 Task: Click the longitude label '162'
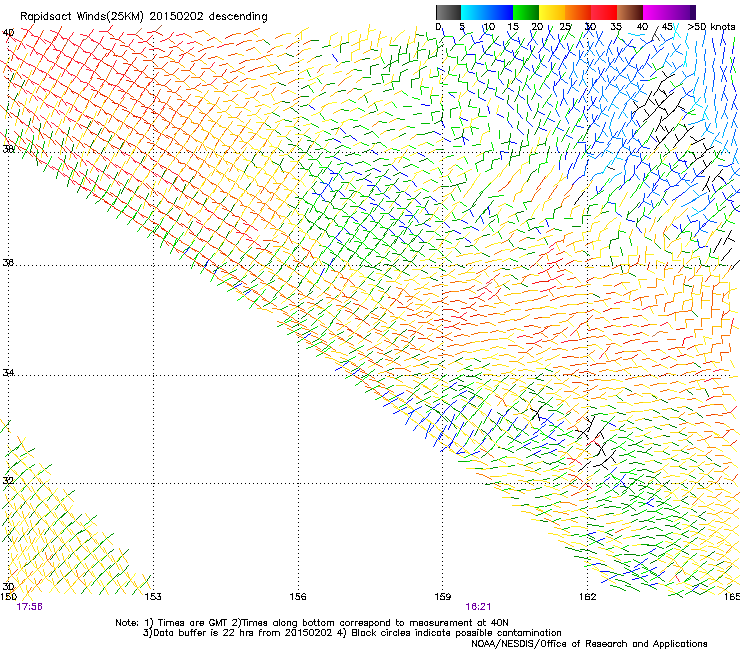588,597
